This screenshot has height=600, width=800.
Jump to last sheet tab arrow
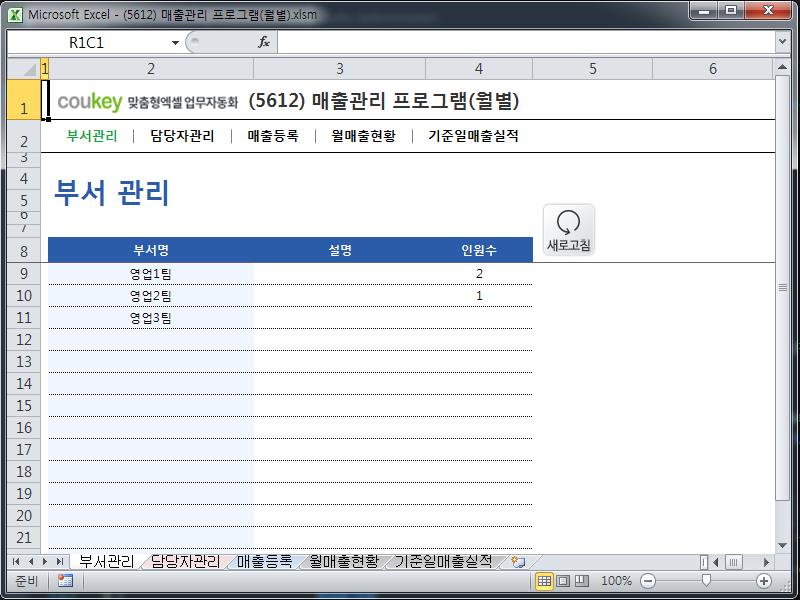(x=60, y=562)
